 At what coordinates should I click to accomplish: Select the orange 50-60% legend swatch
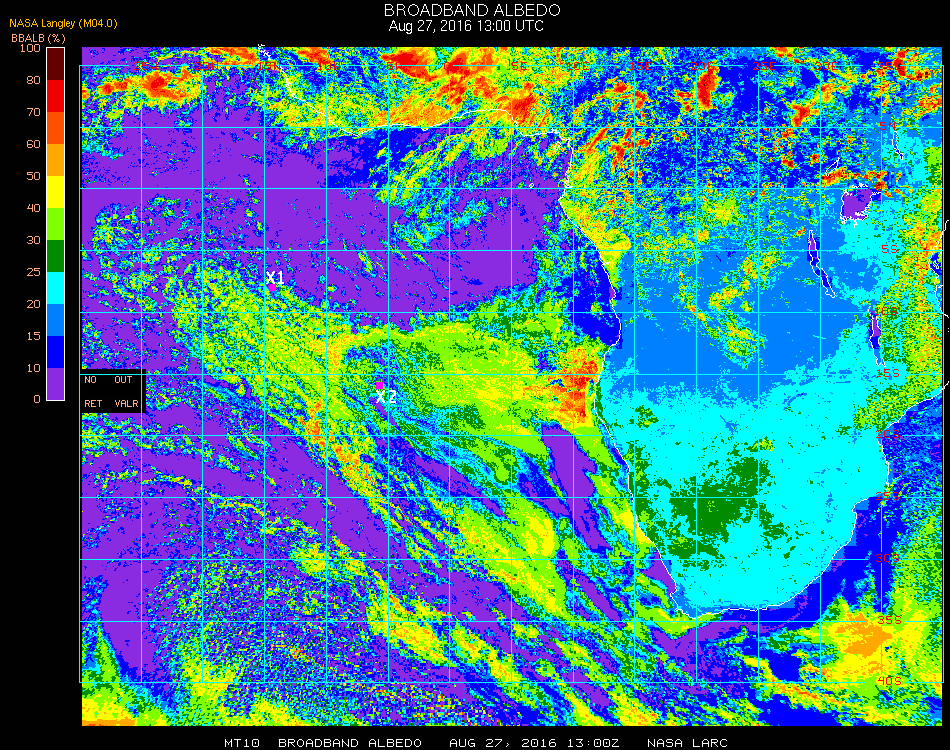tap(55, 160)
